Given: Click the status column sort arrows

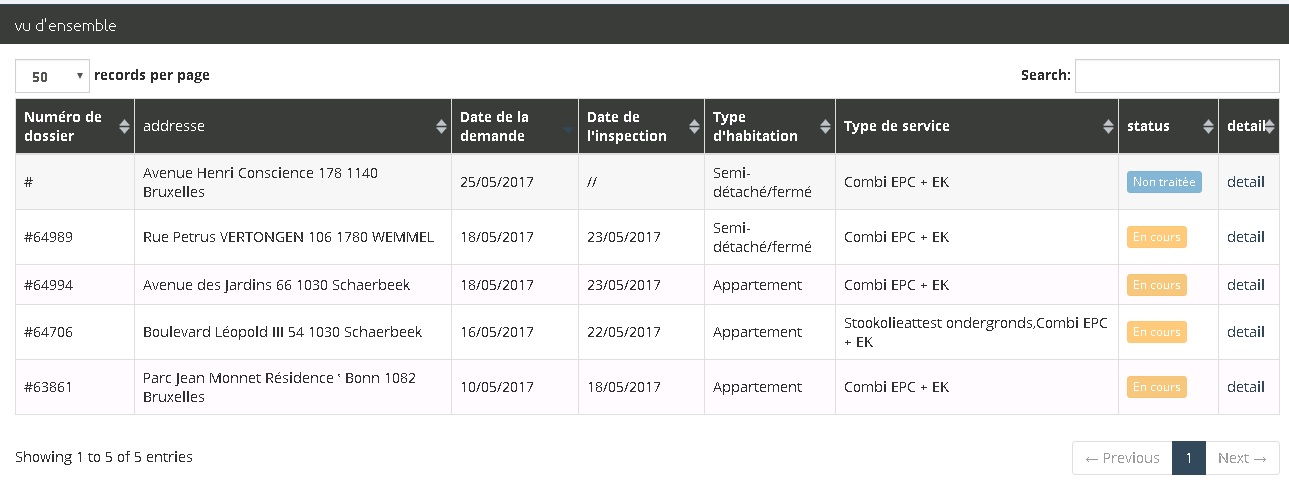Looking at the screenshot, I should [1208, 127].
